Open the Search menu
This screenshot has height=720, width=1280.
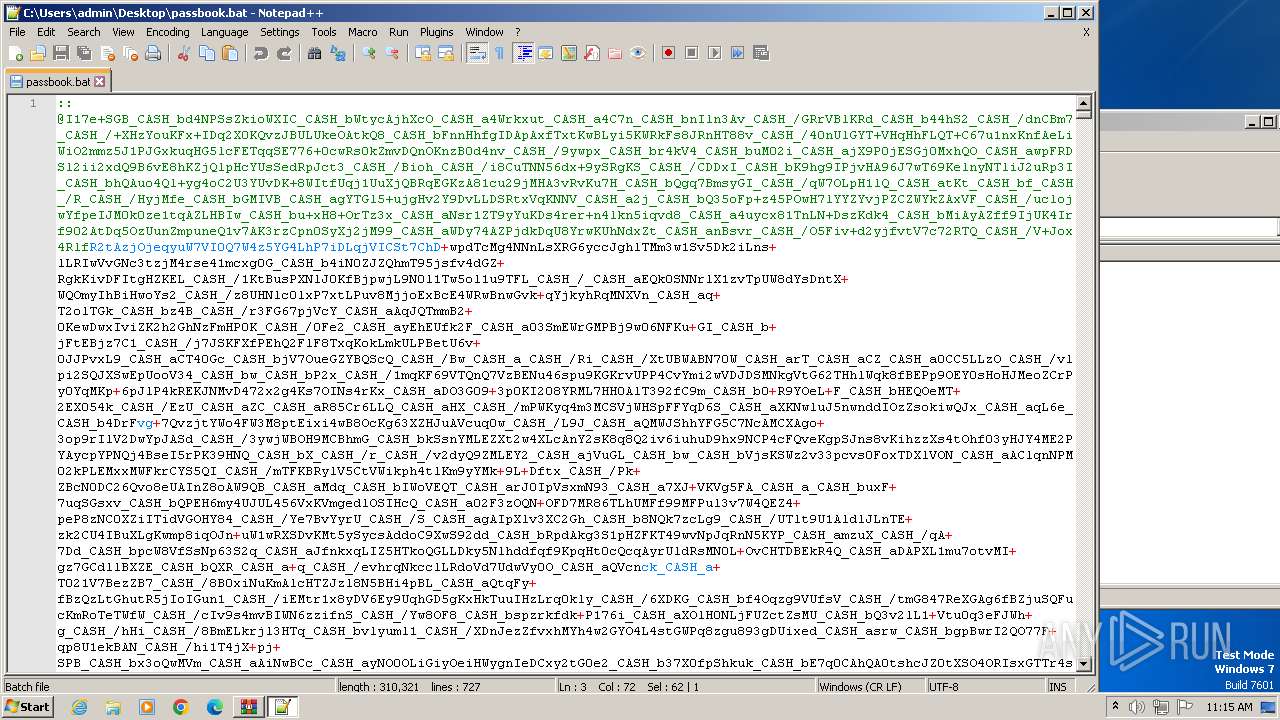pos(84,32)
